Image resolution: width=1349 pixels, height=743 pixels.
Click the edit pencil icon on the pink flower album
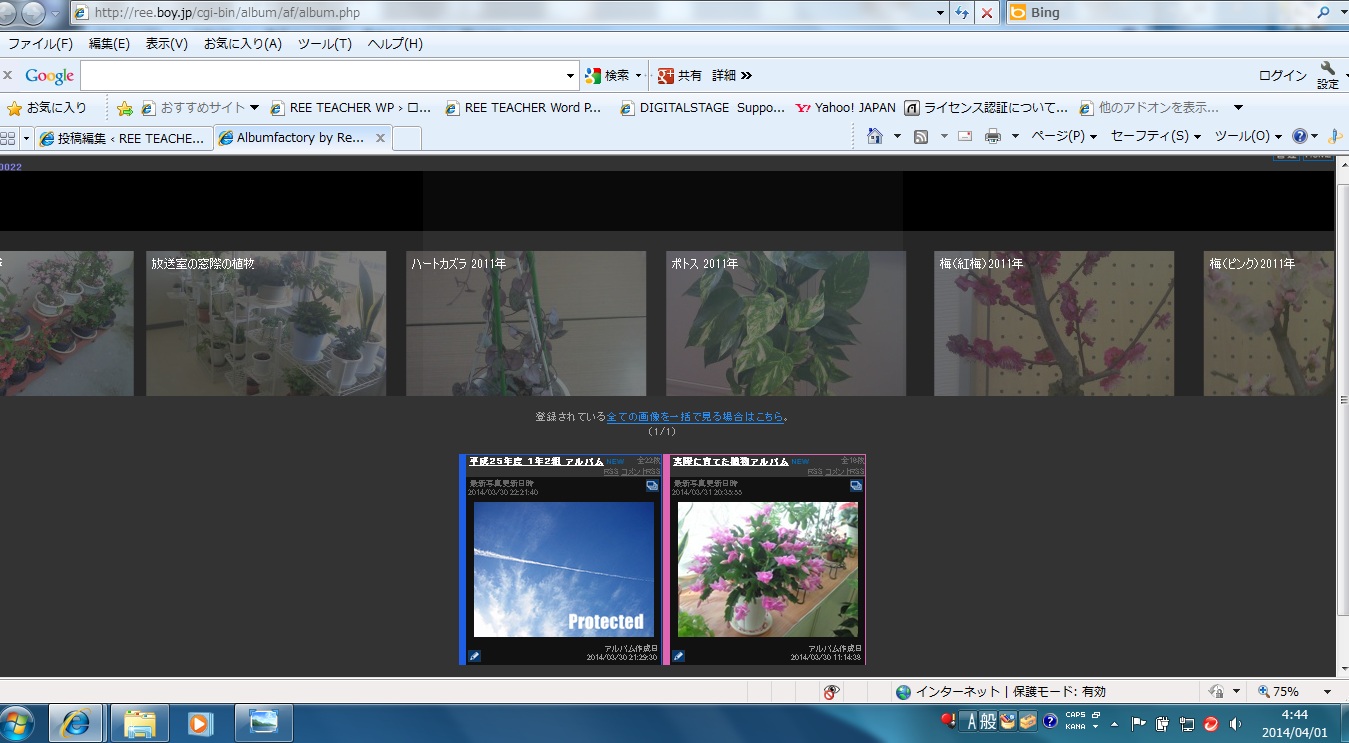(678, 656)
